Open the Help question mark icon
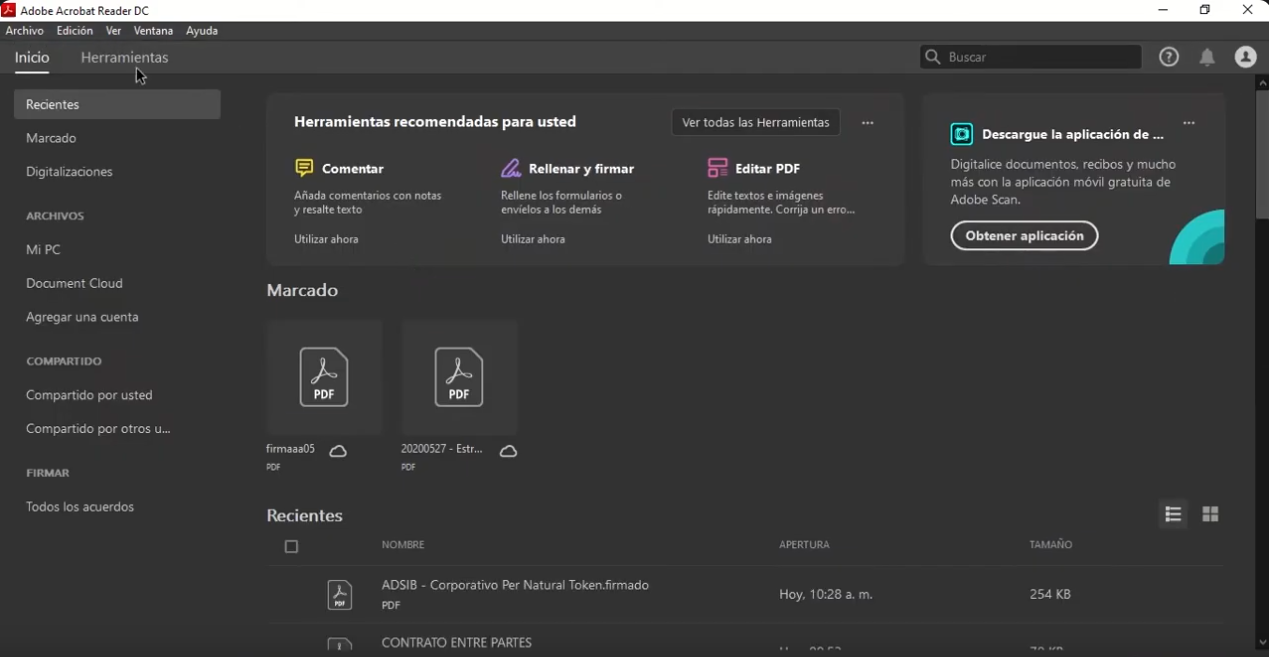The height and width of the screenshot is (657, 1269). coord(1169,57)
